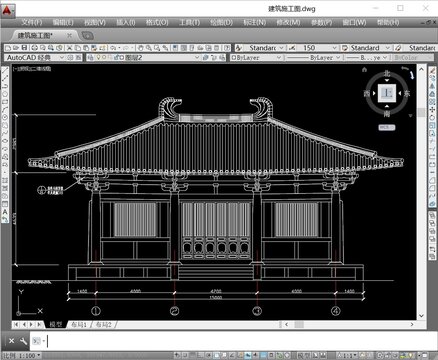Open the lineweight B...ye dropdown
The height and width of the screenshot is (360, 438).
click(x=384, y=57)
